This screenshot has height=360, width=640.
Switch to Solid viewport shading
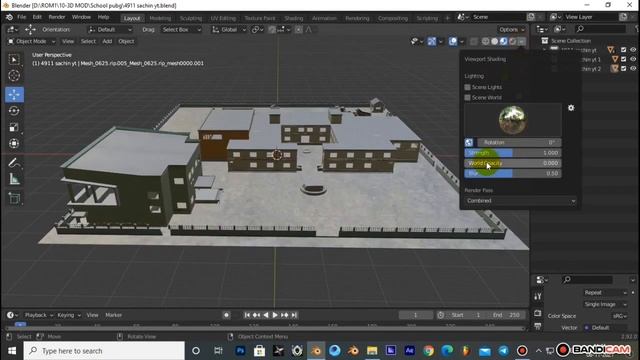click(494, 41)
